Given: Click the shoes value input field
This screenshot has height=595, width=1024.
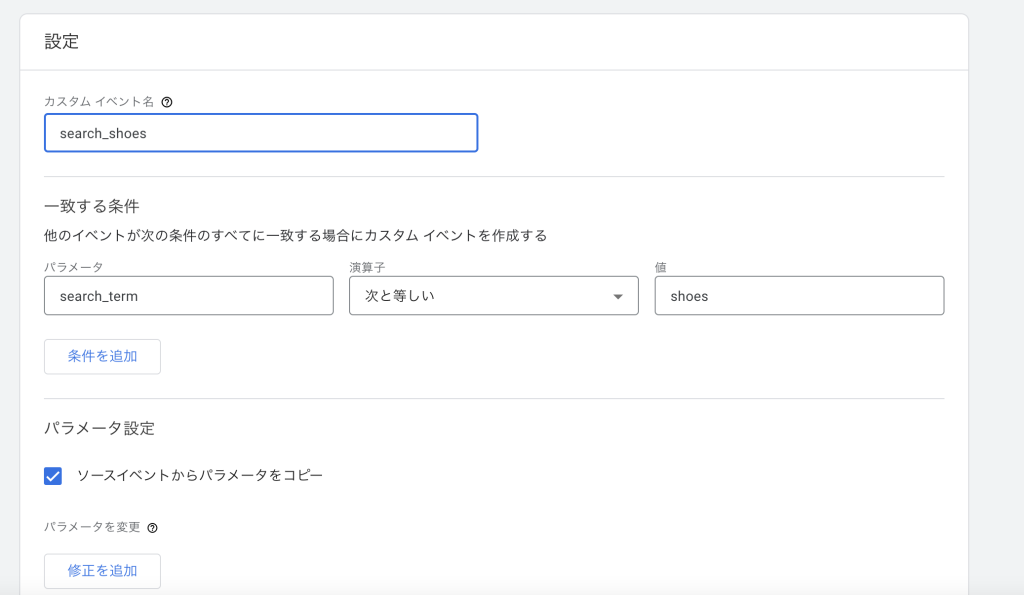Looking at the screenshot, I should [798, 296].
